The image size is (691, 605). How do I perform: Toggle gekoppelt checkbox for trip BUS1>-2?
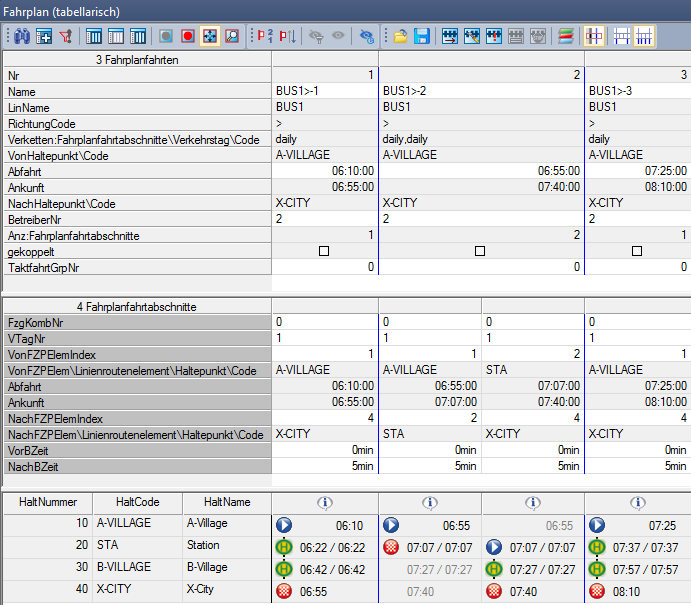point(480,251)
